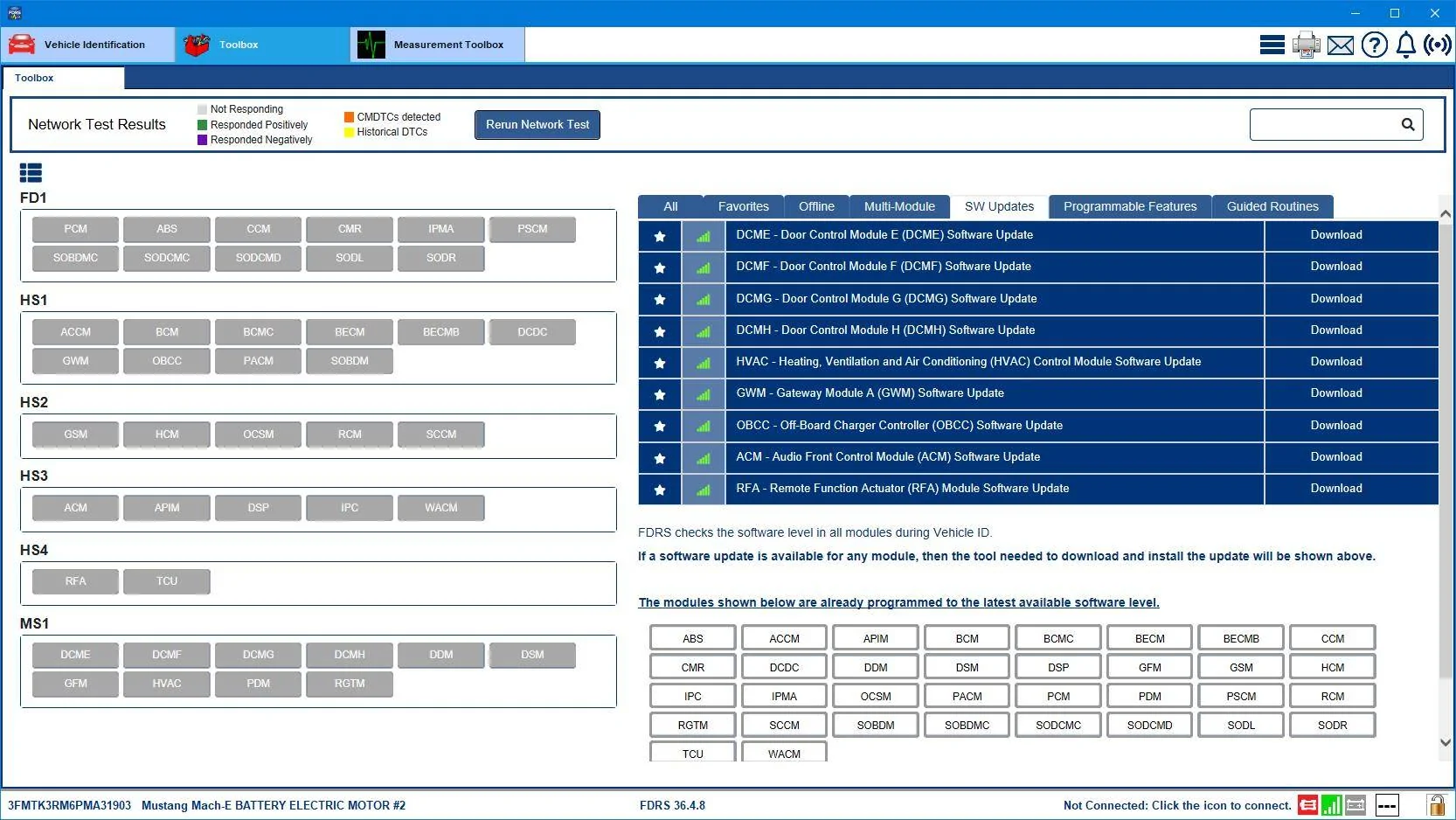Viewport: 1456px width, 820px height.
Task: Toggle favorite star for DCME update
Action: [x=660, y=236]
